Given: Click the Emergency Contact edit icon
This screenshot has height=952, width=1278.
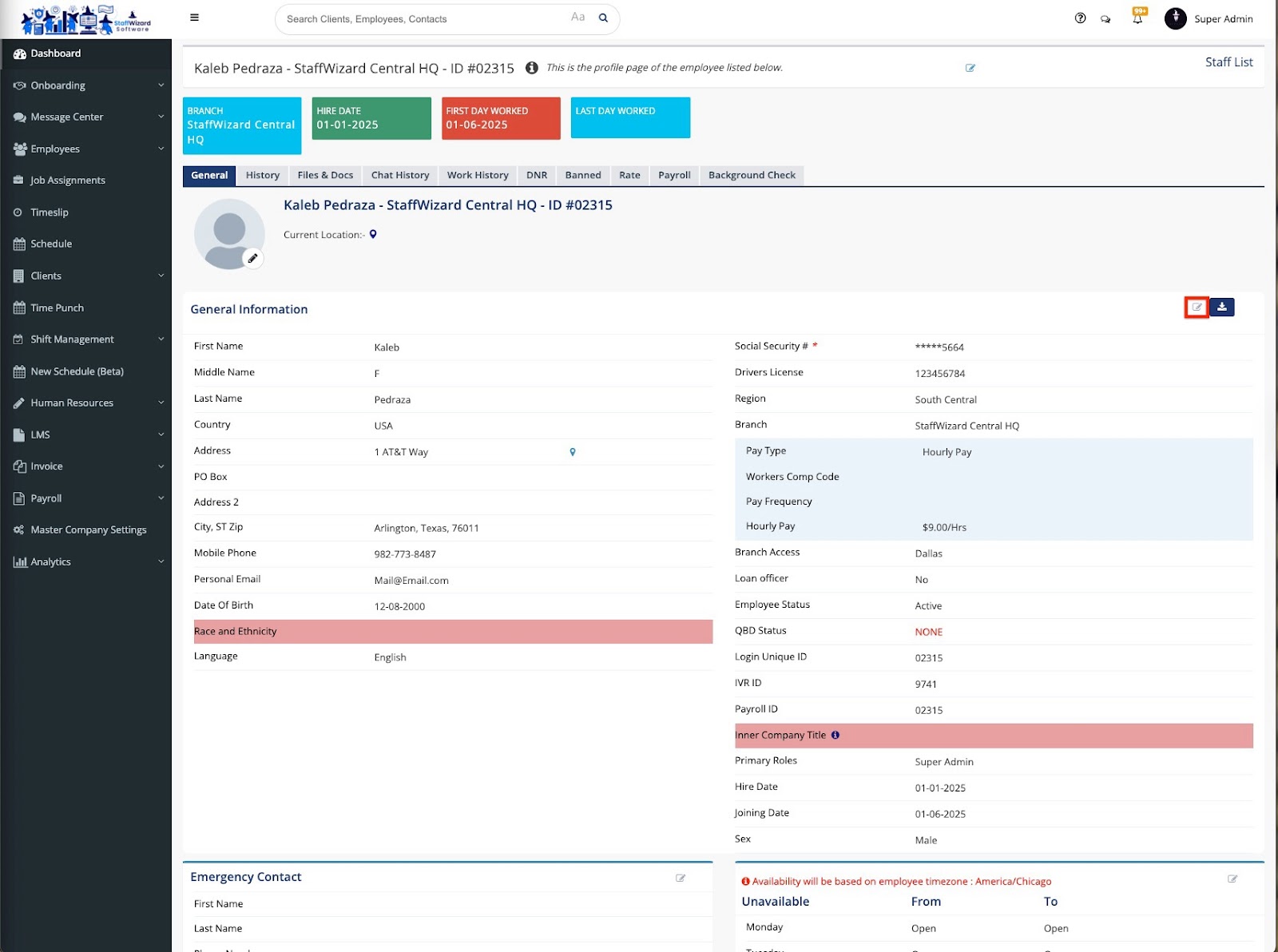Looking at the screenshot, I should [681, 878].
